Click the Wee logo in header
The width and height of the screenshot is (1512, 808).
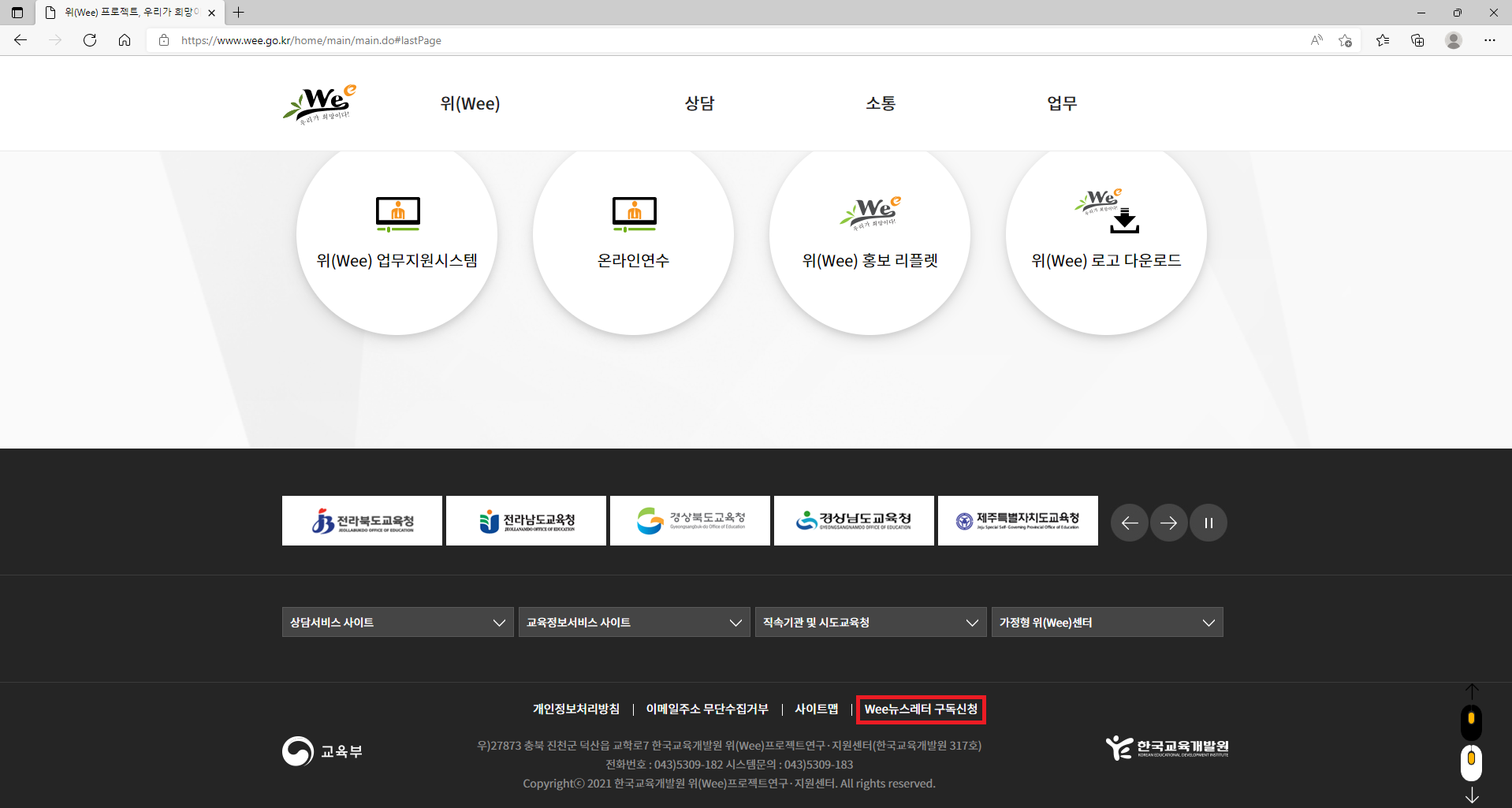tap(320, 104)
